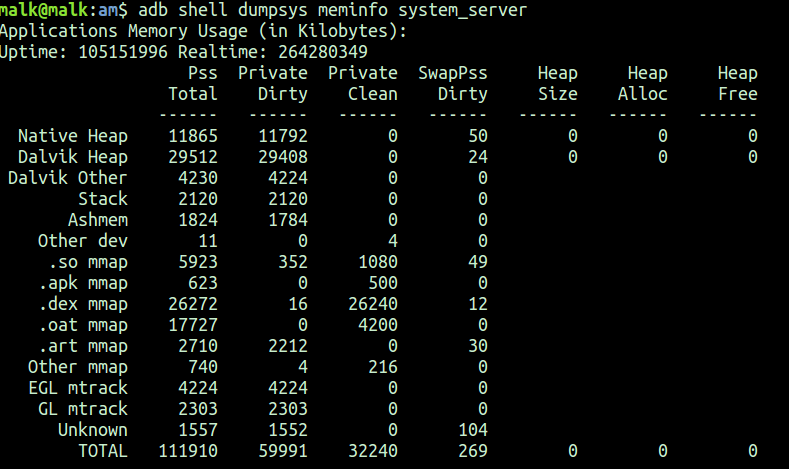The height and width of the screenshot is (469, 789).
Task: Click .apk mmap Private Clean 500
Action: [x=383, y=283]
